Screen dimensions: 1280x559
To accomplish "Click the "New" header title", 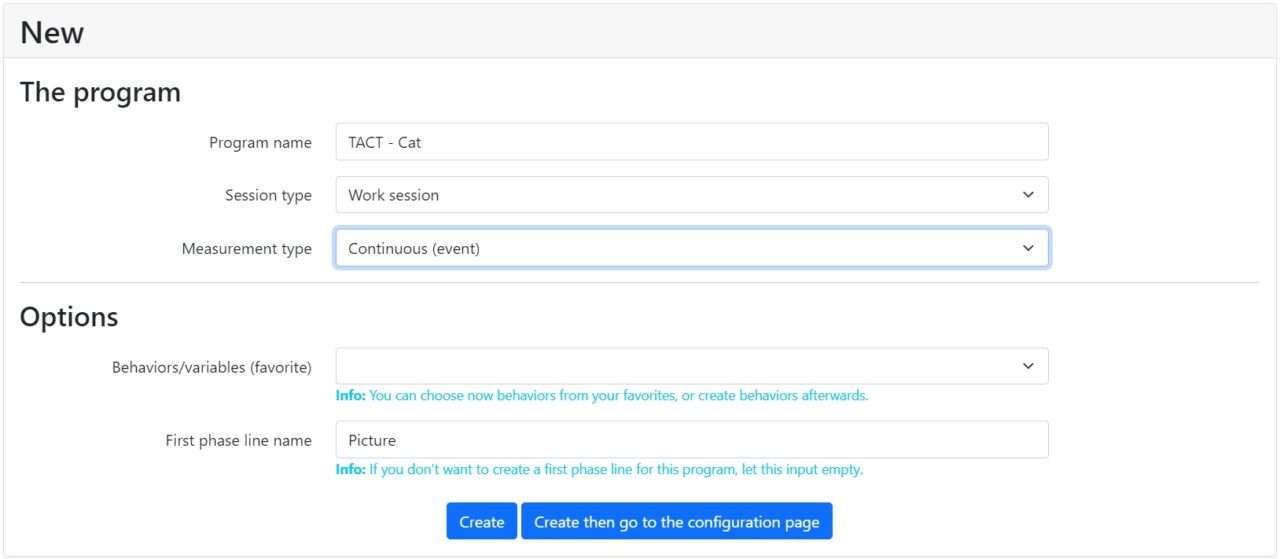I will 52,33.
